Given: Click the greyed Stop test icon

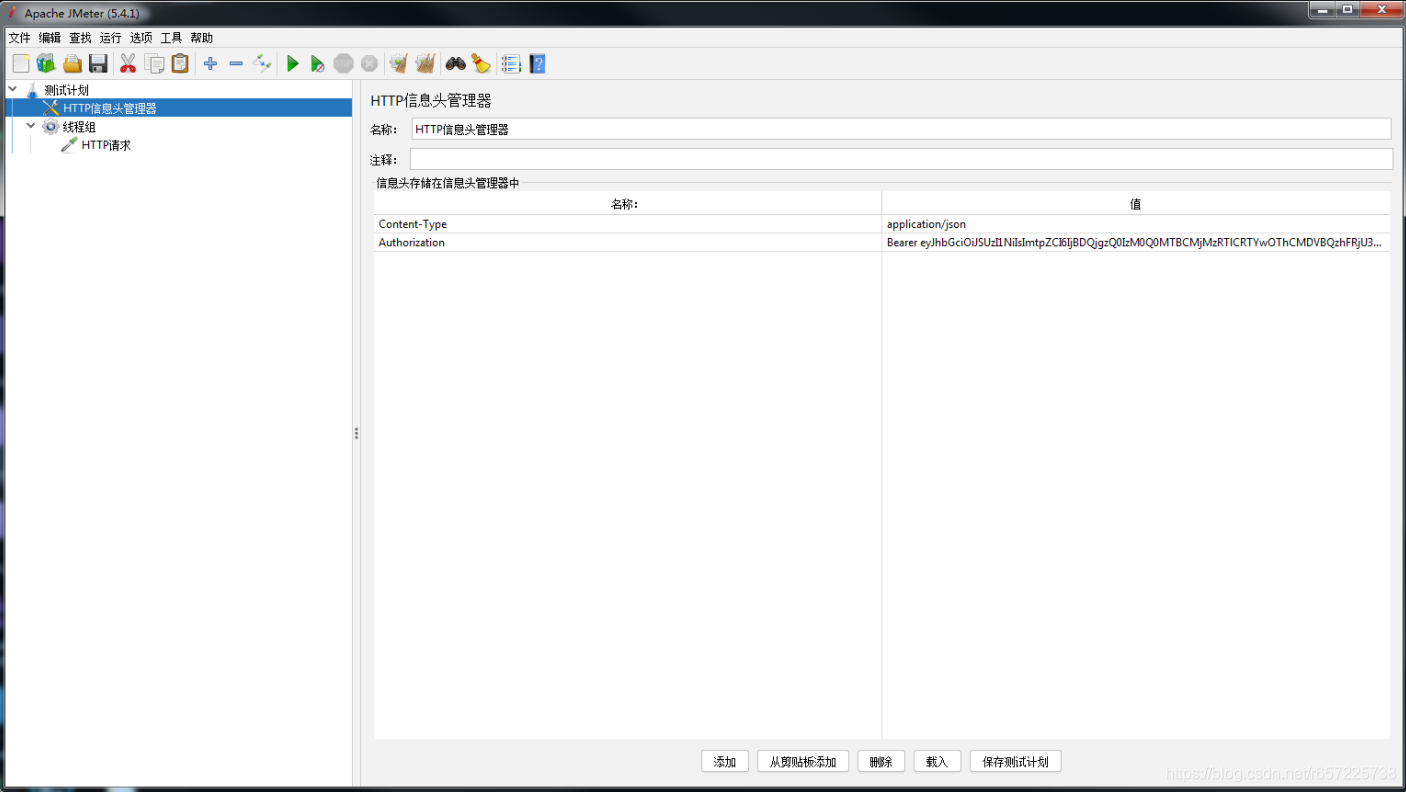Looking at the screenshot, I should click(x=343, y=64).
